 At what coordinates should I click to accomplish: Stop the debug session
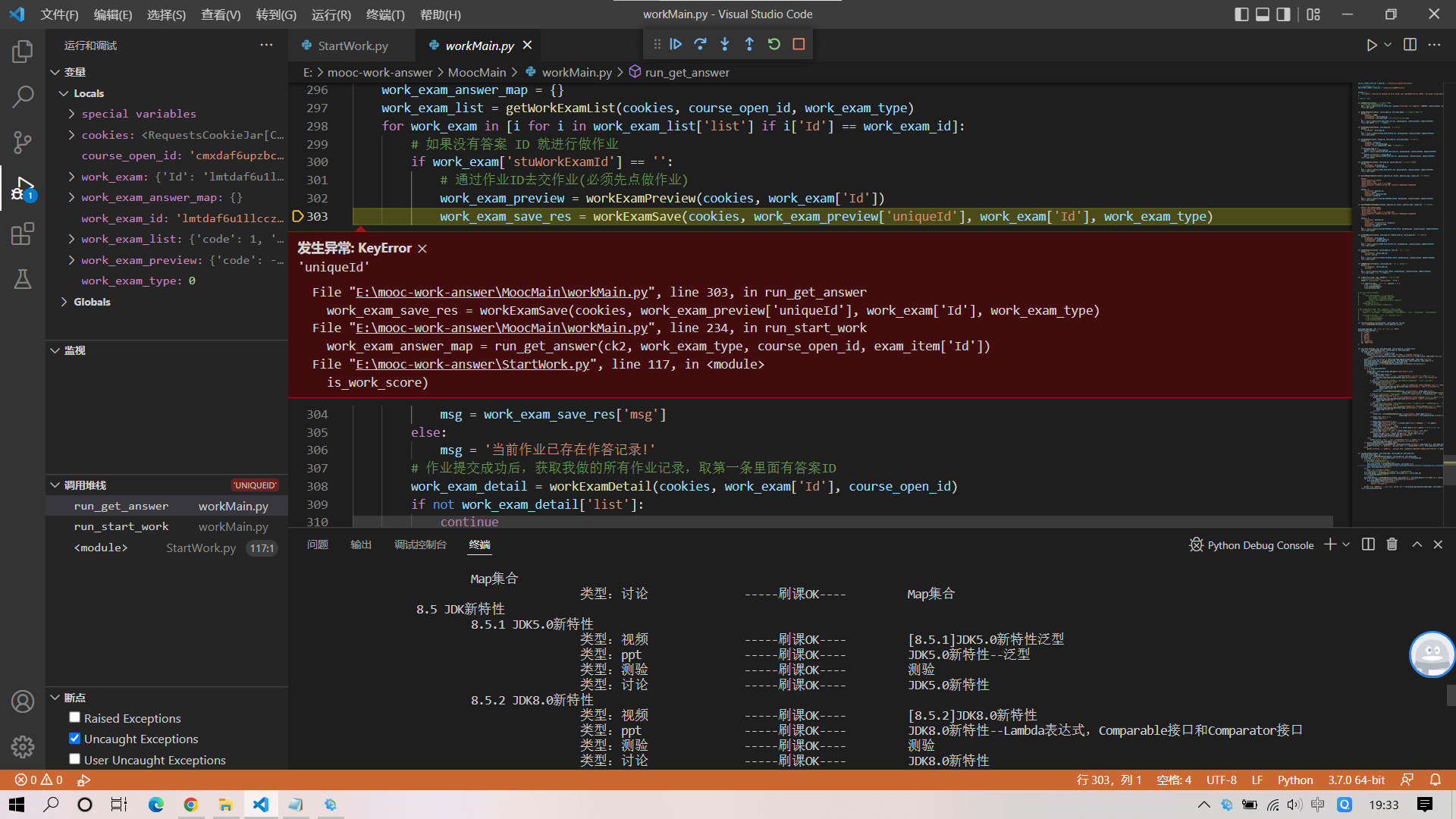[x=798, y=44]
